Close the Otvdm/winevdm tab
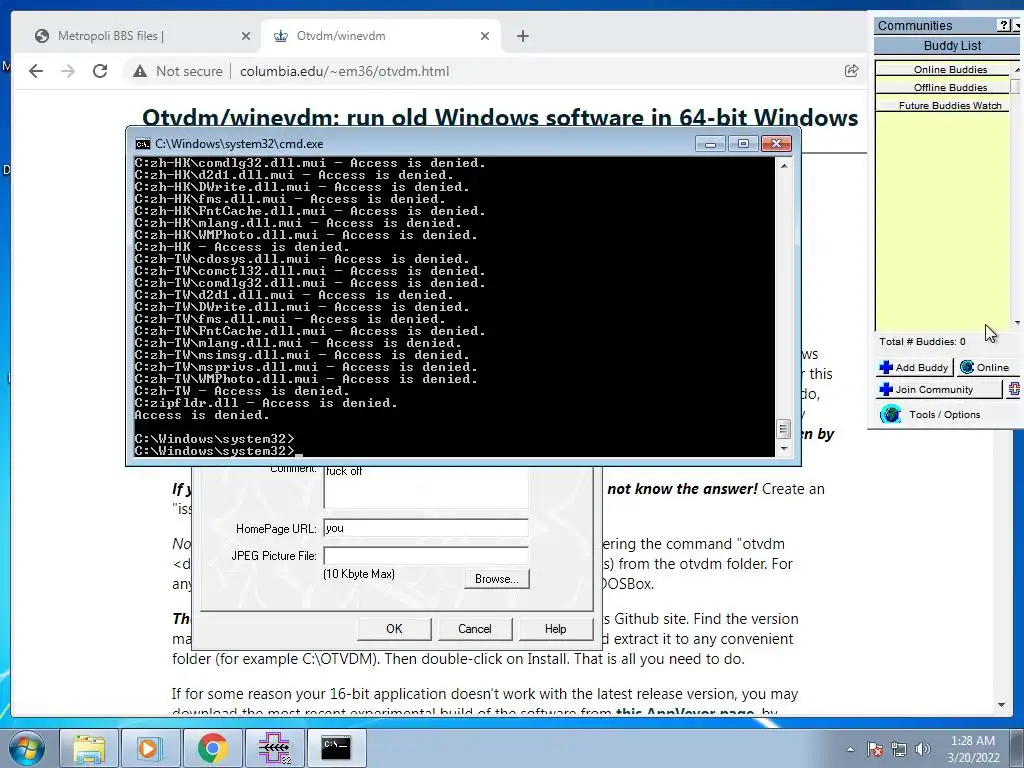The image size is (1024, 768). [485, 36]
